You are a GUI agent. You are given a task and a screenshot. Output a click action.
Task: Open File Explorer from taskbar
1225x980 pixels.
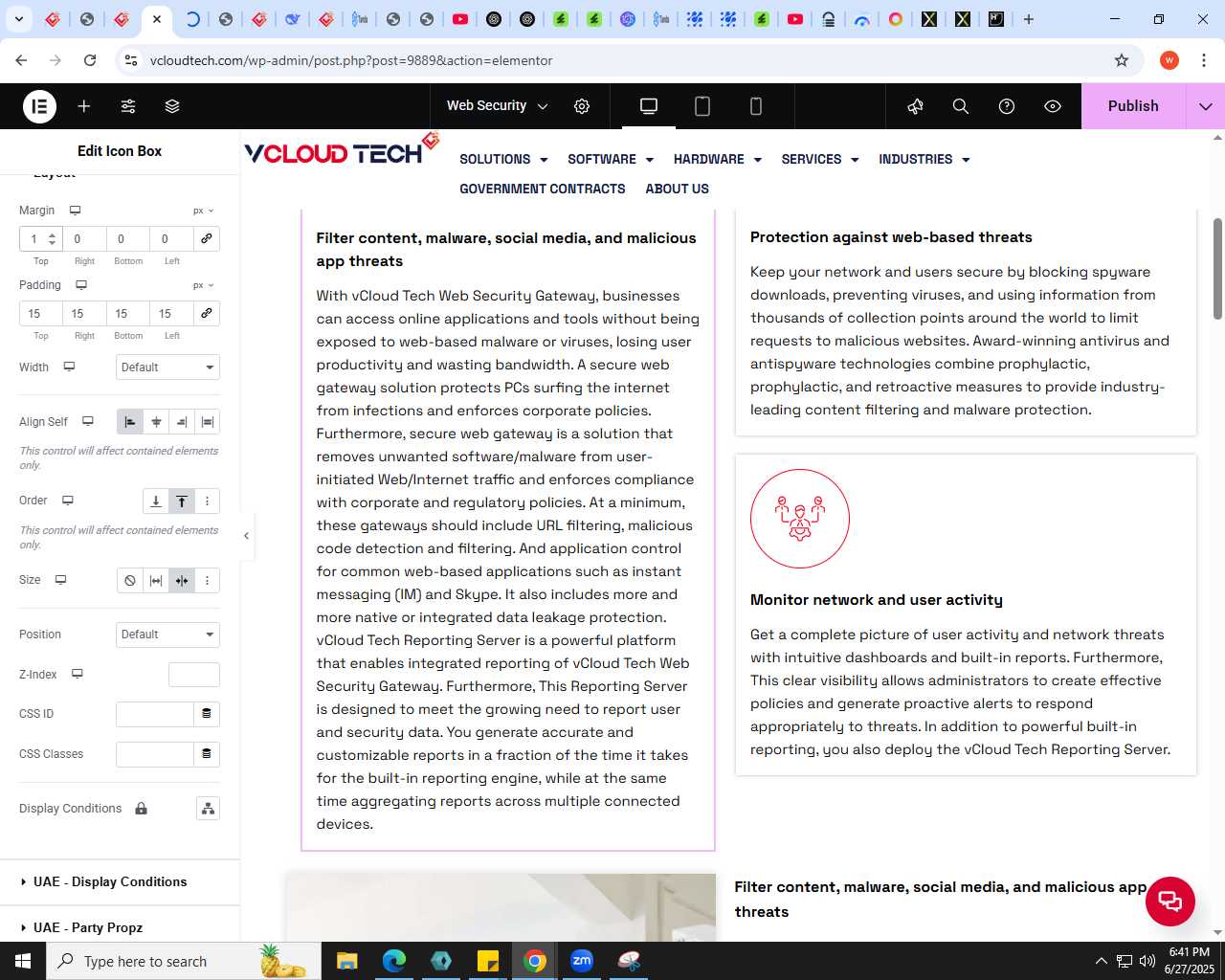(x=347, y=961)
